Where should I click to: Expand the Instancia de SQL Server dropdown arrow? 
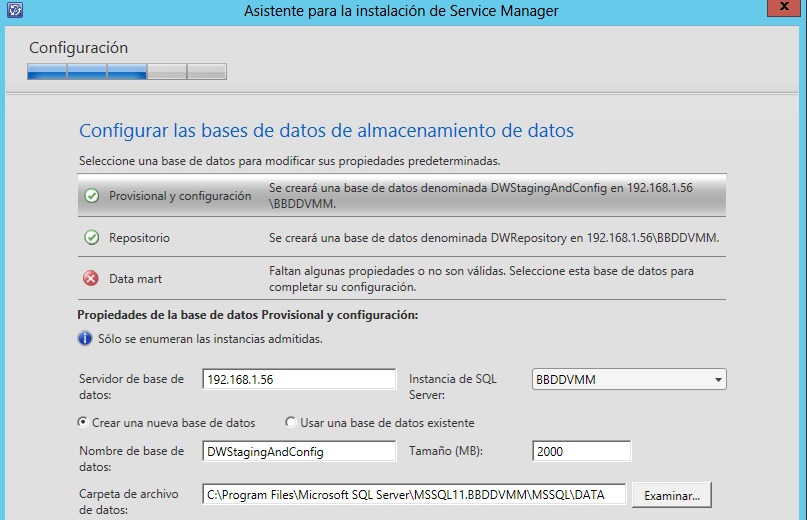tap(718, 380)
